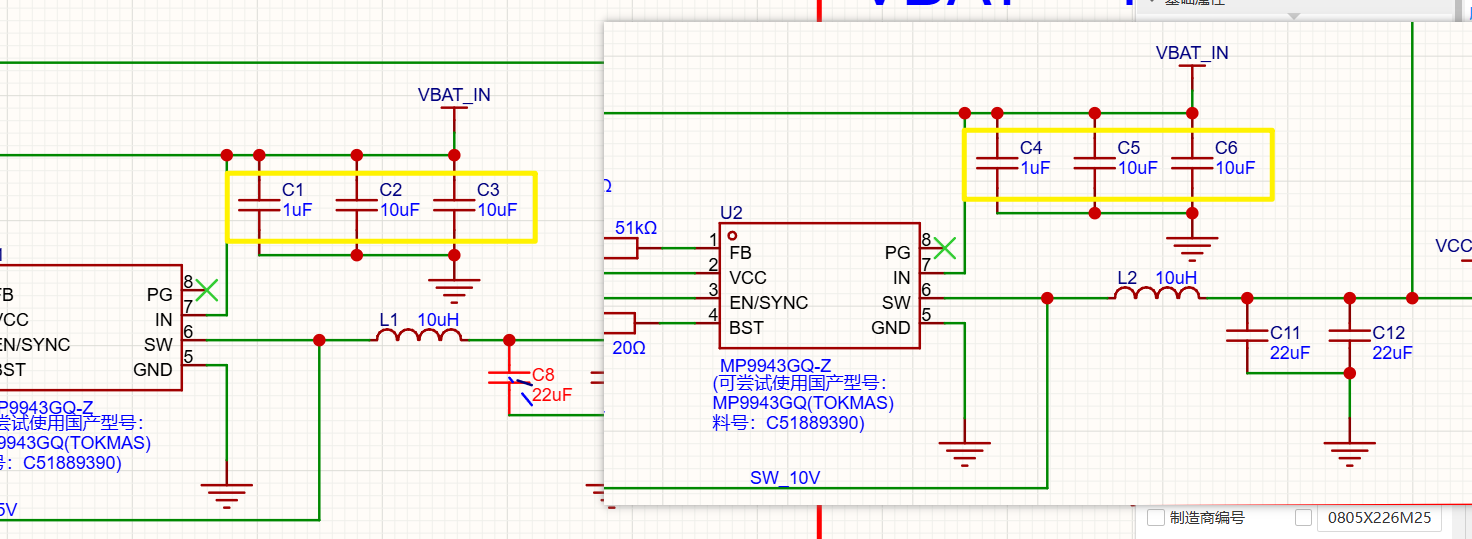The height and width of the screenshot is (539, 1472).
Task: Select capacitor C5 symbol (10uF)
Action: [x=1095, y=161]
